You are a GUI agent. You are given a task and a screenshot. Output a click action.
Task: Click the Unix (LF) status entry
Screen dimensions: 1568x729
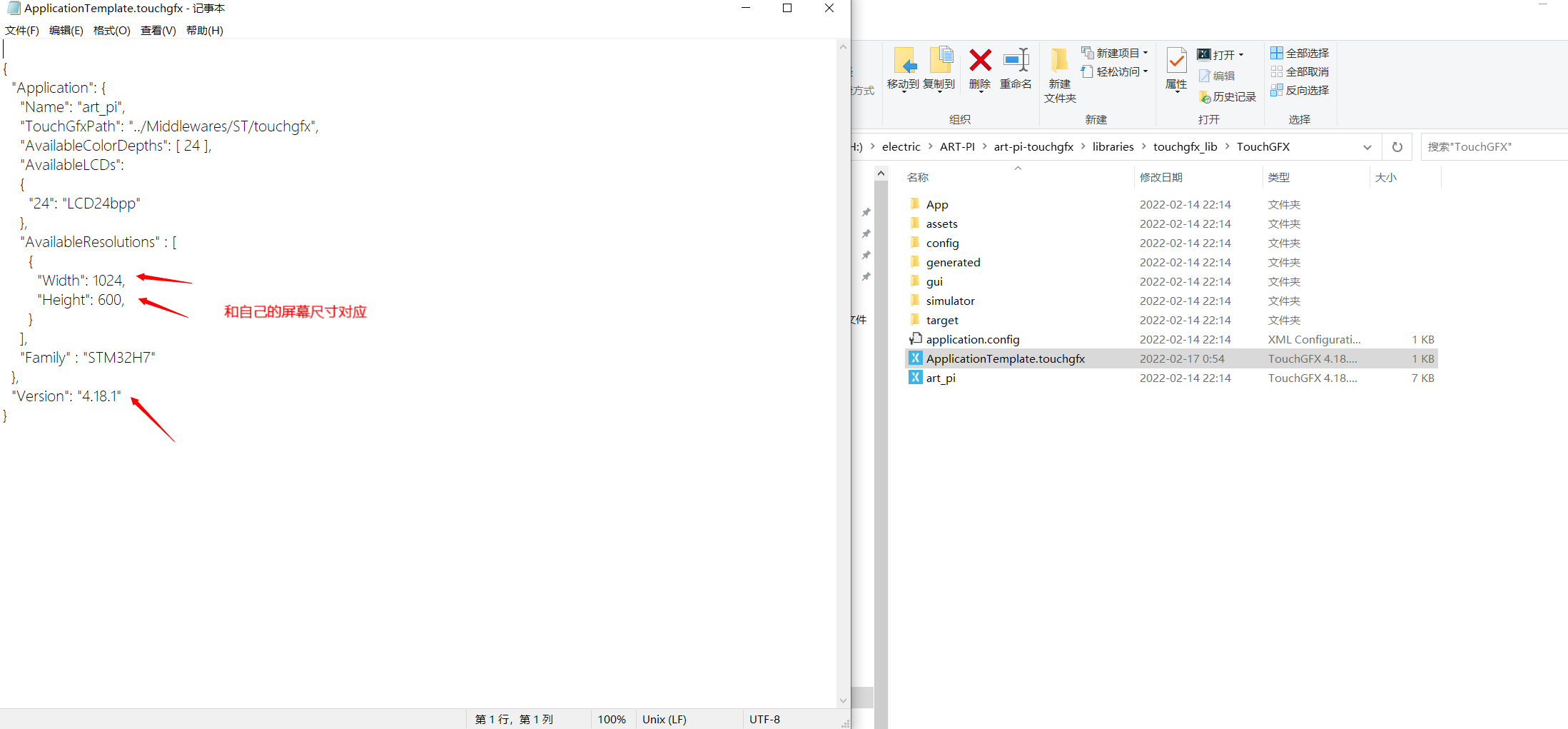point(664,719)
